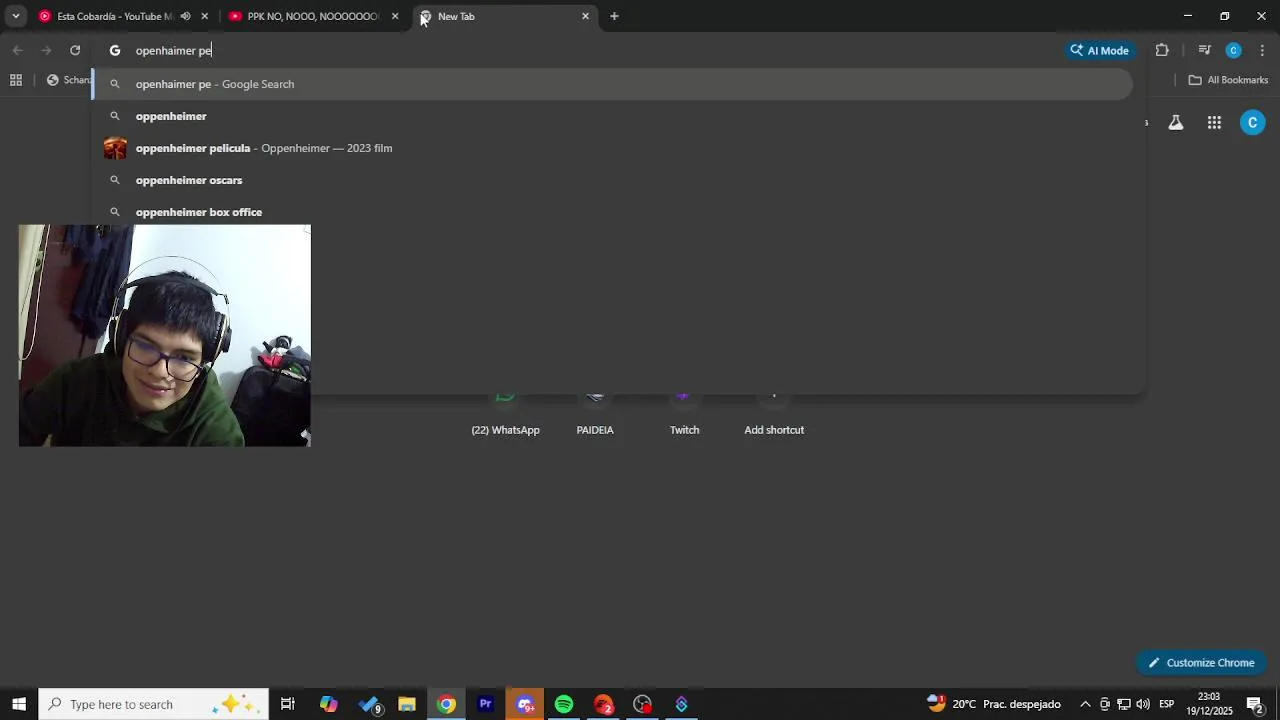Open the Windows Start button

click(x=19, y=704)
